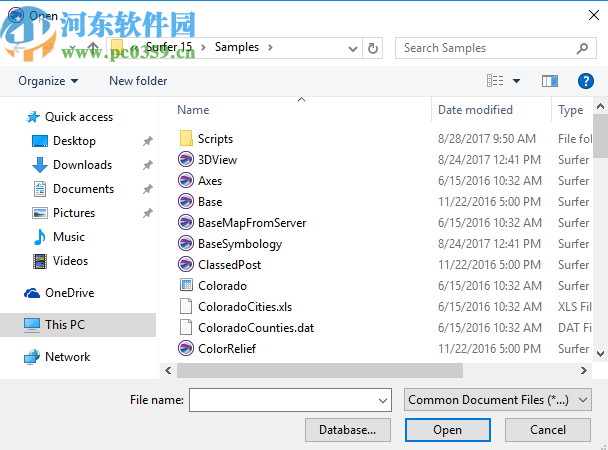Open the view options dropdown arrow
The image size is (608, 450).
point(516,81)
